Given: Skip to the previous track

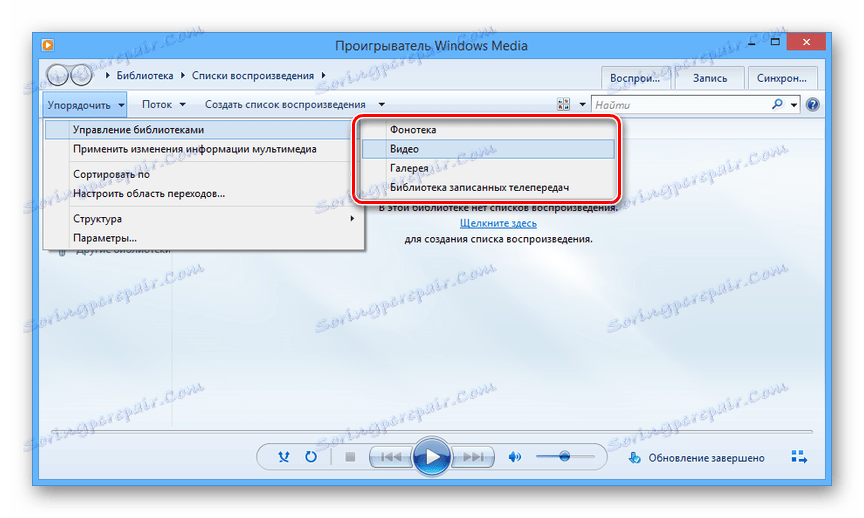Looking at the screenshot, I should tap(391, 457).
